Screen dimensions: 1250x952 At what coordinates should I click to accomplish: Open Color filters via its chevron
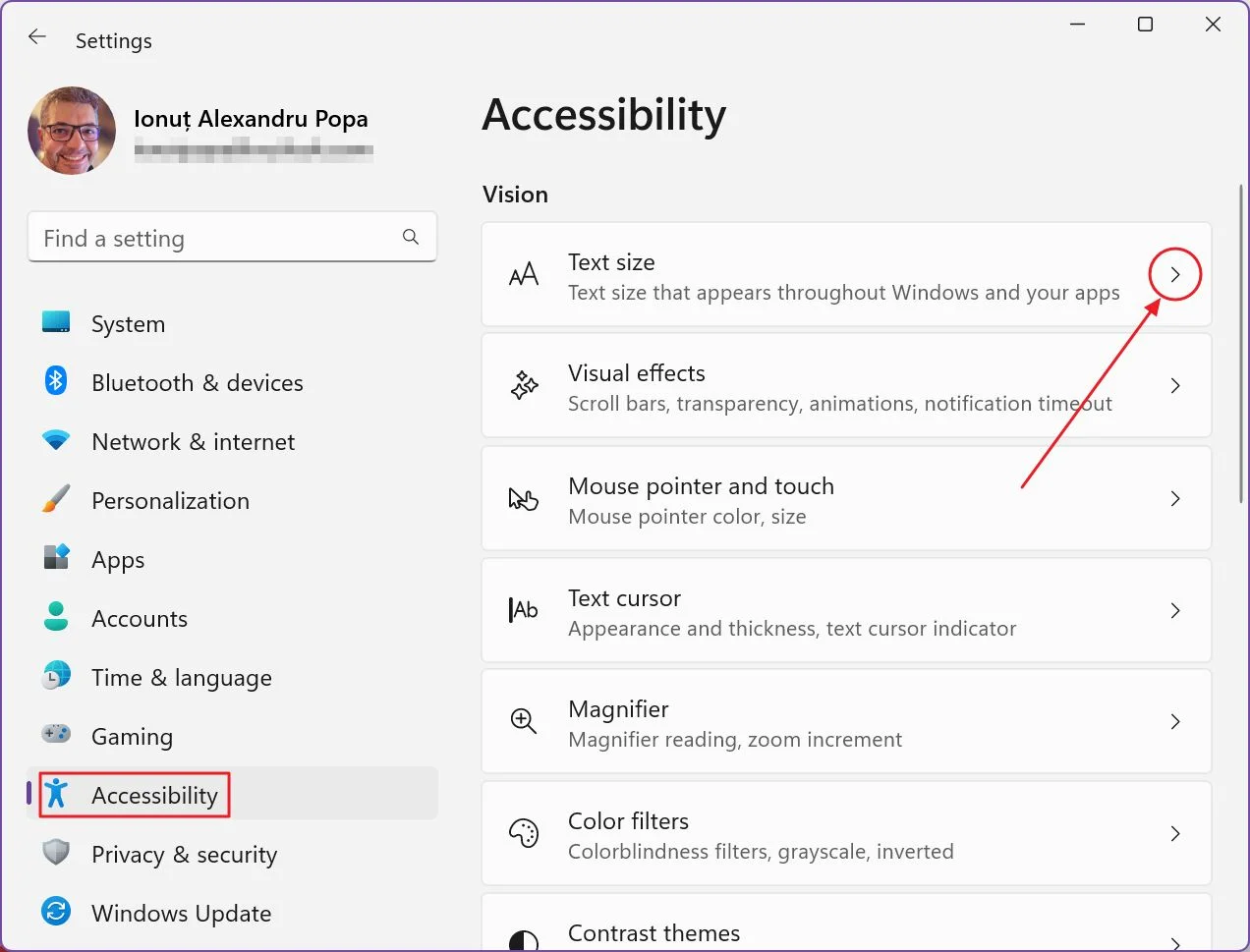point(1175,833)
